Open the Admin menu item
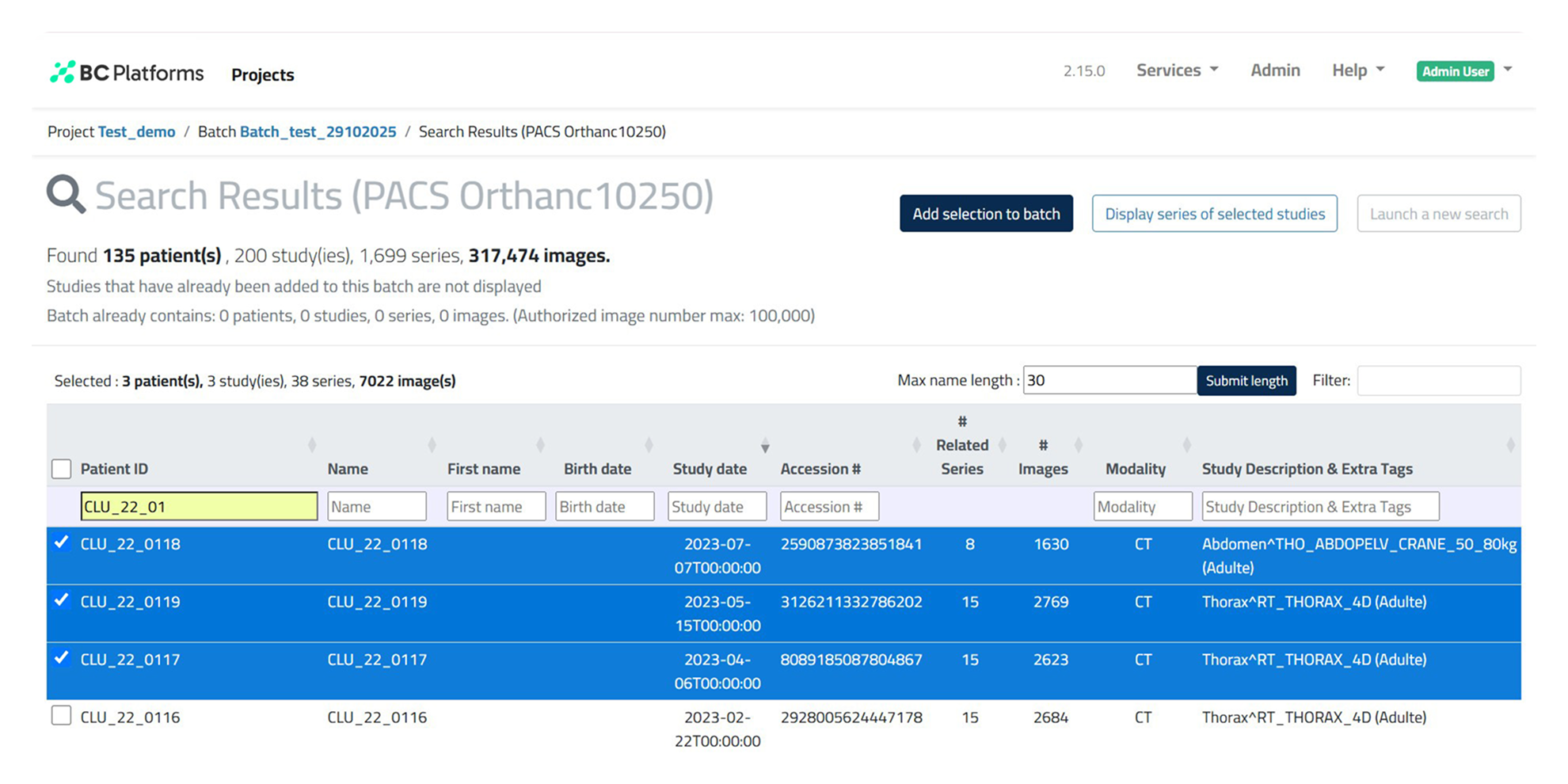This screenshot has height=784, width=1568. pos(1275,70)
